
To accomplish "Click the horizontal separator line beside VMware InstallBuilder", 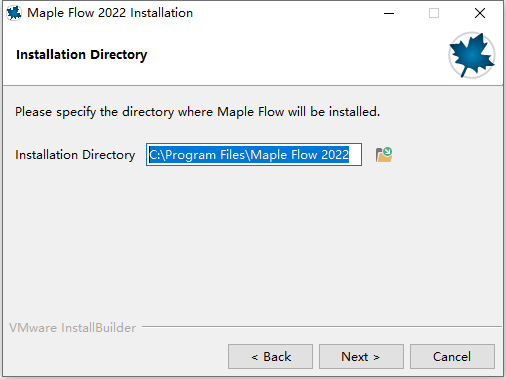I will point(322,326).
